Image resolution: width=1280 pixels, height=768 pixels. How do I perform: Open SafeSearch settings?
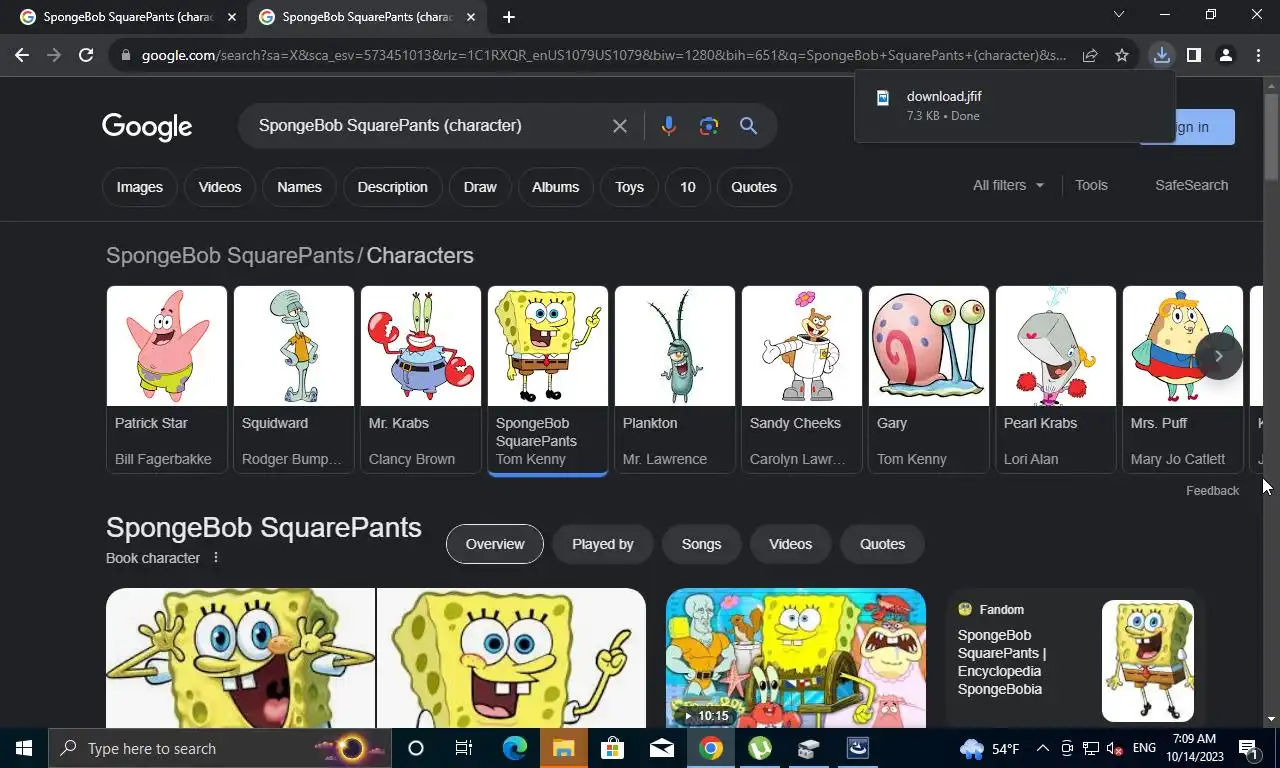click(1191, 185)
